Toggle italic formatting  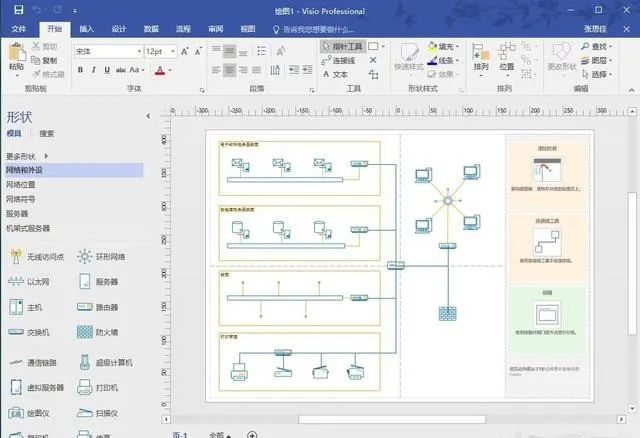click(x=93, y=70)
